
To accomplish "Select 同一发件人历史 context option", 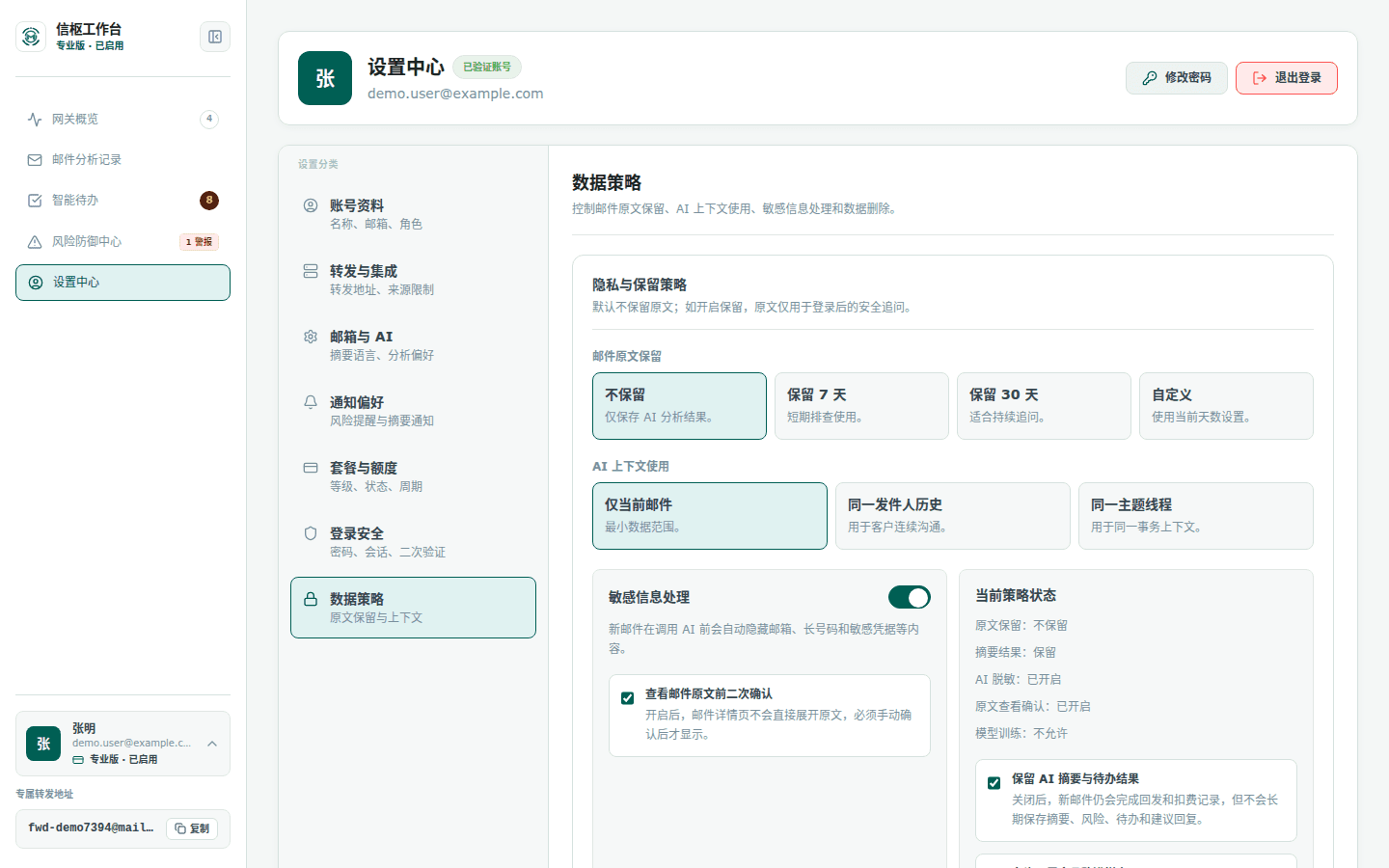I will 953,516.
